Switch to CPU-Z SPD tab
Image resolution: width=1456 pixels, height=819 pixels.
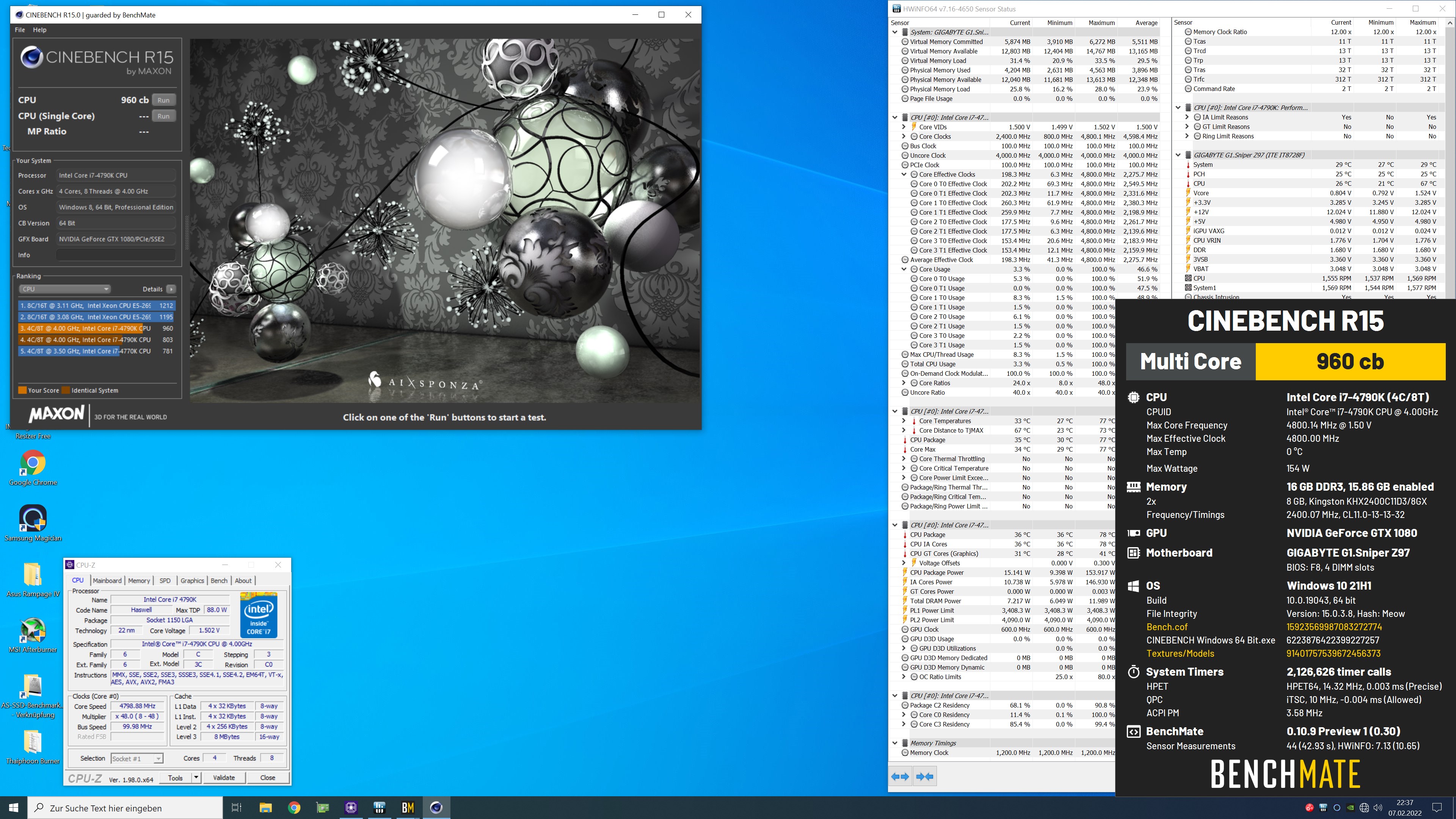[x=165, y=581]
